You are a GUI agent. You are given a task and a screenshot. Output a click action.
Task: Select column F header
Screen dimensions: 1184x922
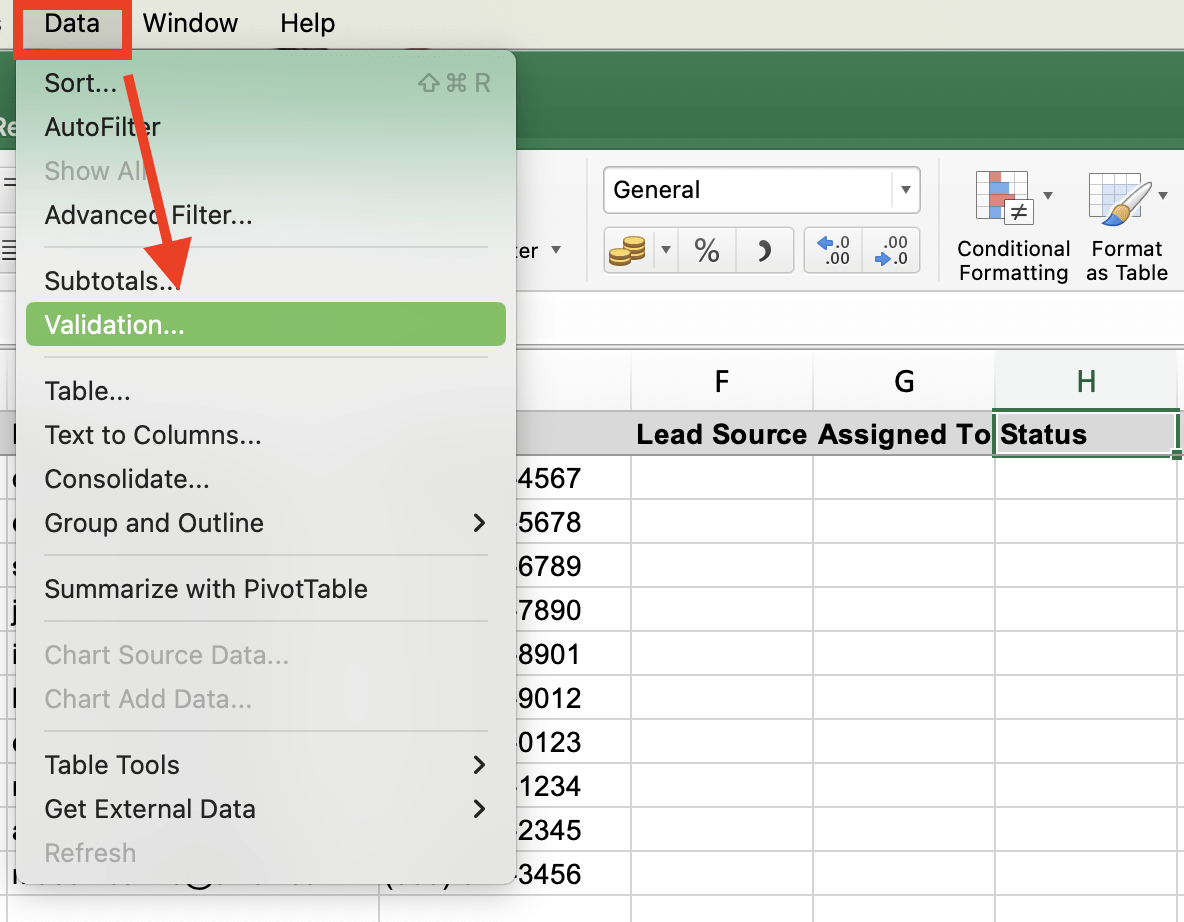pyautogui.click(x=722, y=381)
